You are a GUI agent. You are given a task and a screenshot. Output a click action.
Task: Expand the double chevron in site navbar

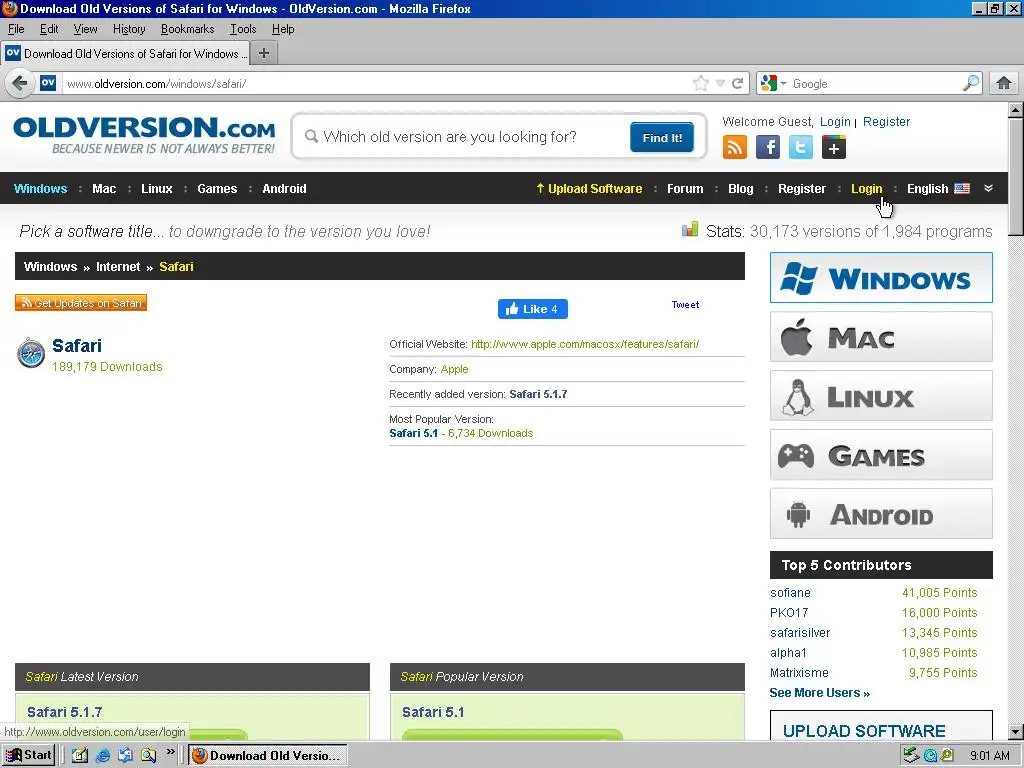pyautogui.click(x=988, y=188)
